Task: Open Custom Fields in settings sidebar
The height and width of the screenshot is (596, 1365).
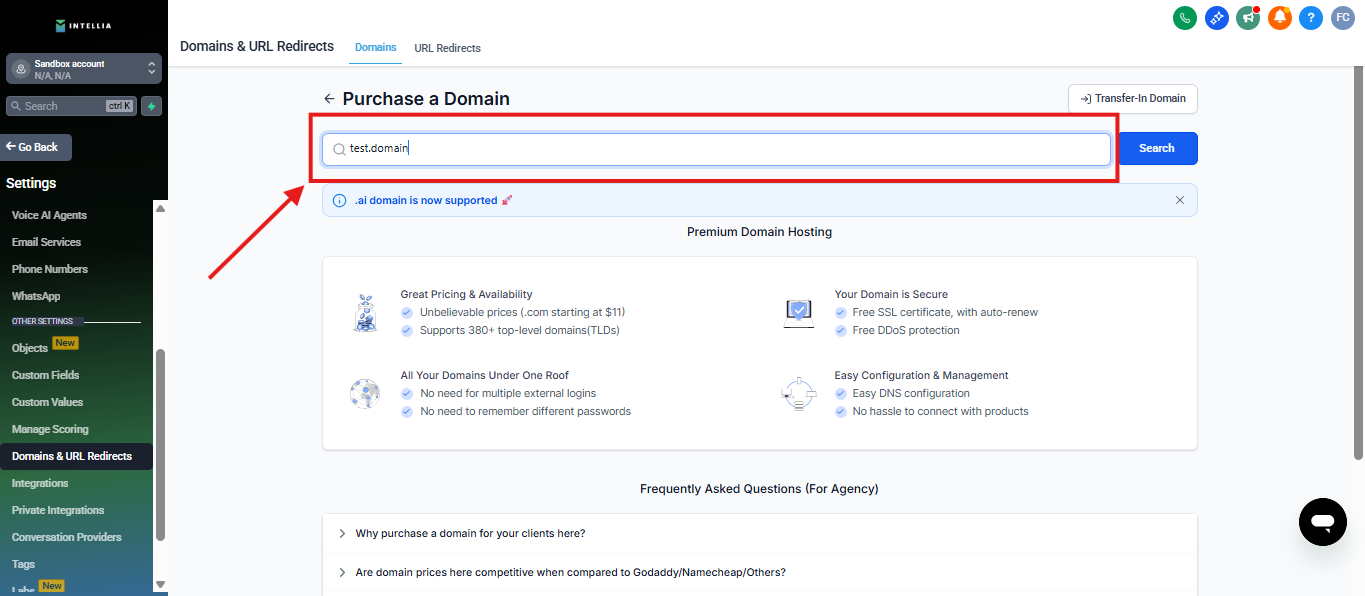Action: coord(45,375)
